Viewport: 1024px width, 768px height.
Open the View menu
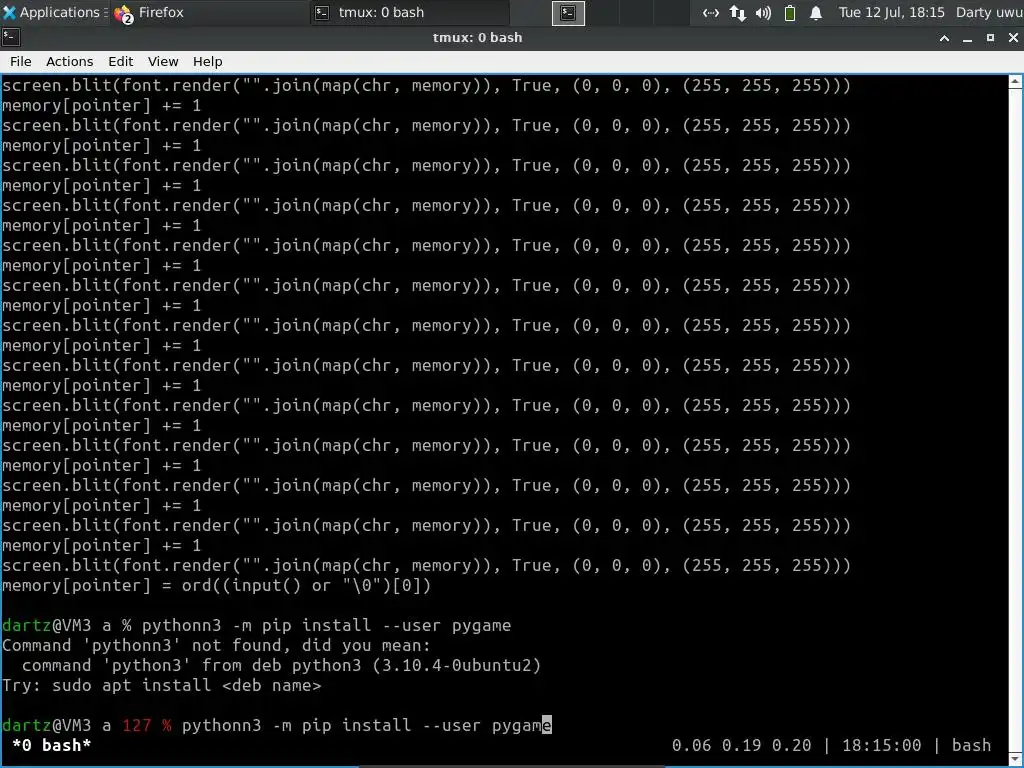163,61
